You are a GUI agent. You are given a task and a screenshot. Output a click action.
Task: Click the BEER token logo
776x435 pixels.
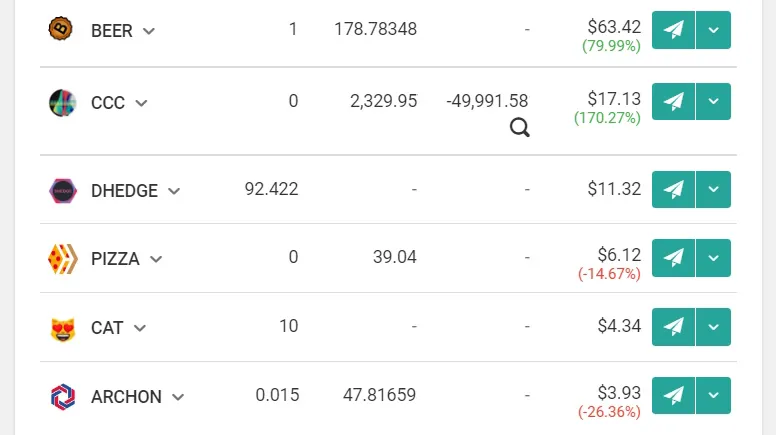pyautogui.click(x=60, y=29)
